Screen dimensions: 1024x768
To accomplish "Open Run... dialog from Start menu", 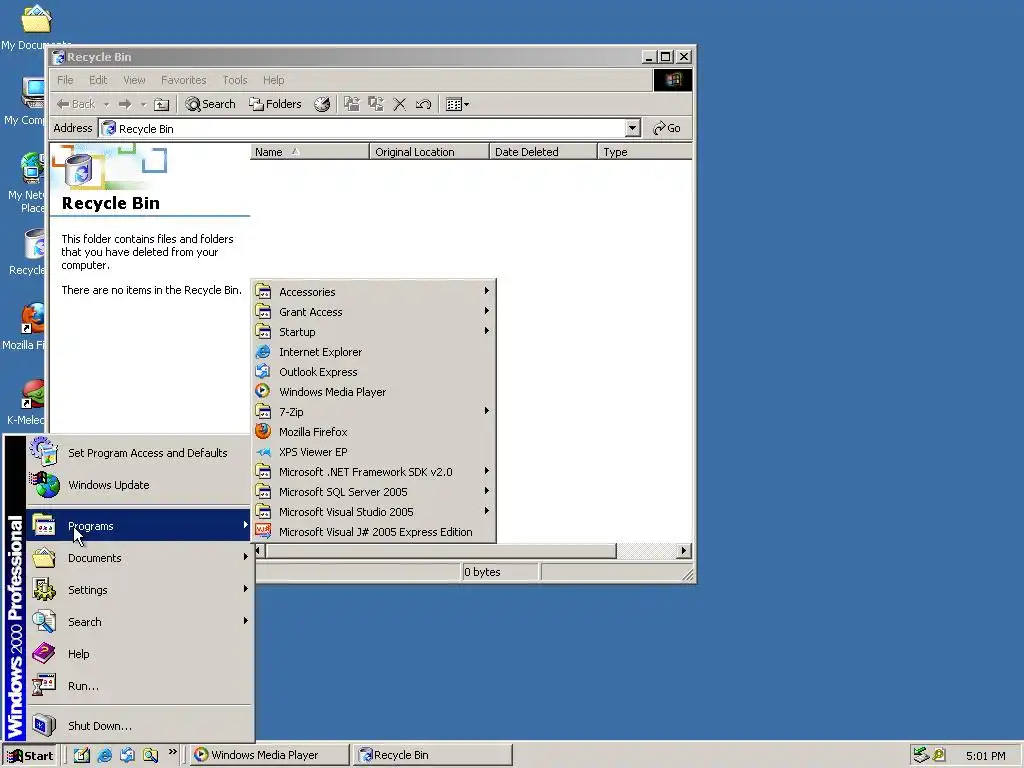I will pyautogui.click(x=139, y=686).
